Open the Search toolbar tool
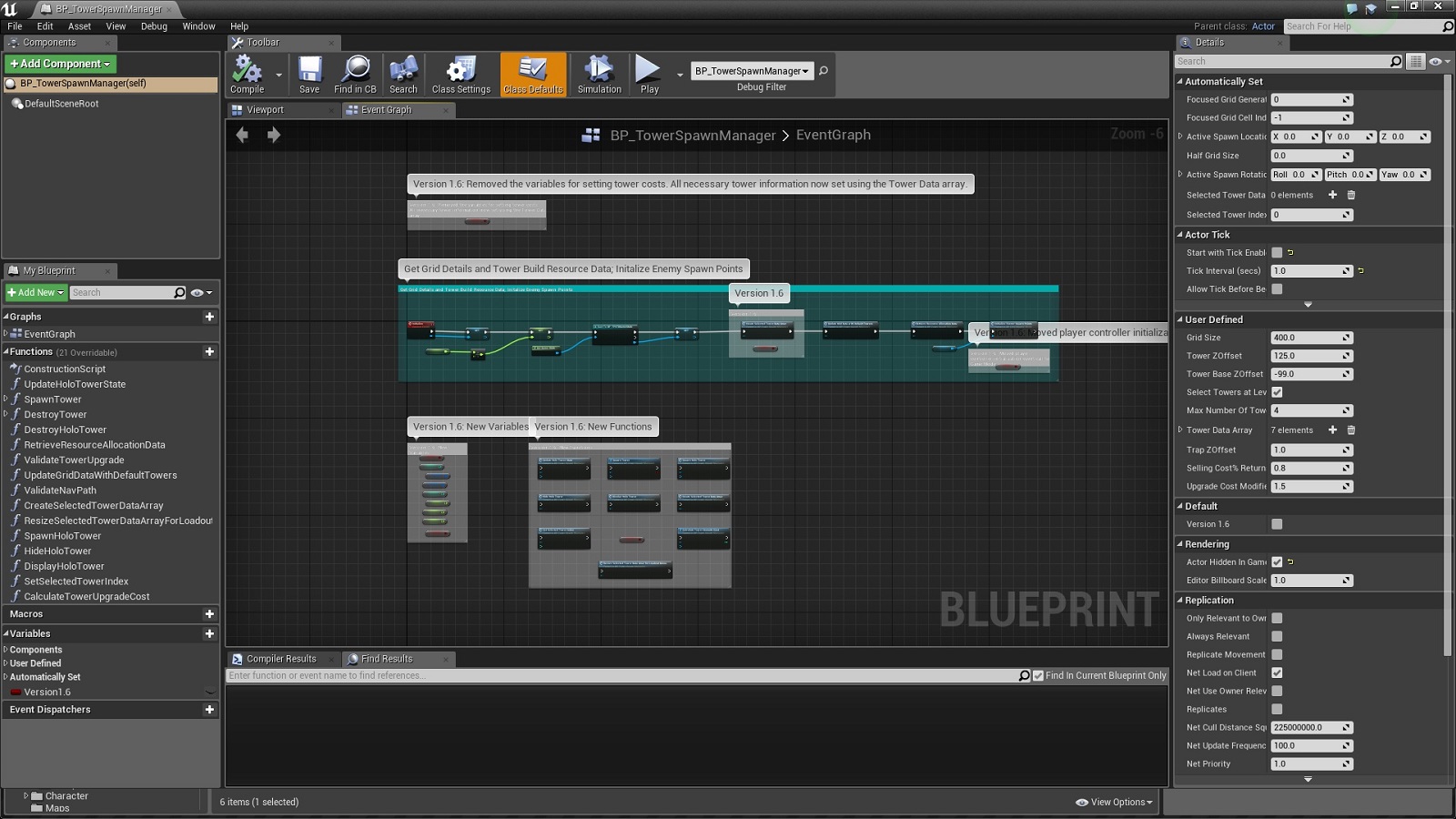Viewport: 1456px width, 819px height. point(403,75)
